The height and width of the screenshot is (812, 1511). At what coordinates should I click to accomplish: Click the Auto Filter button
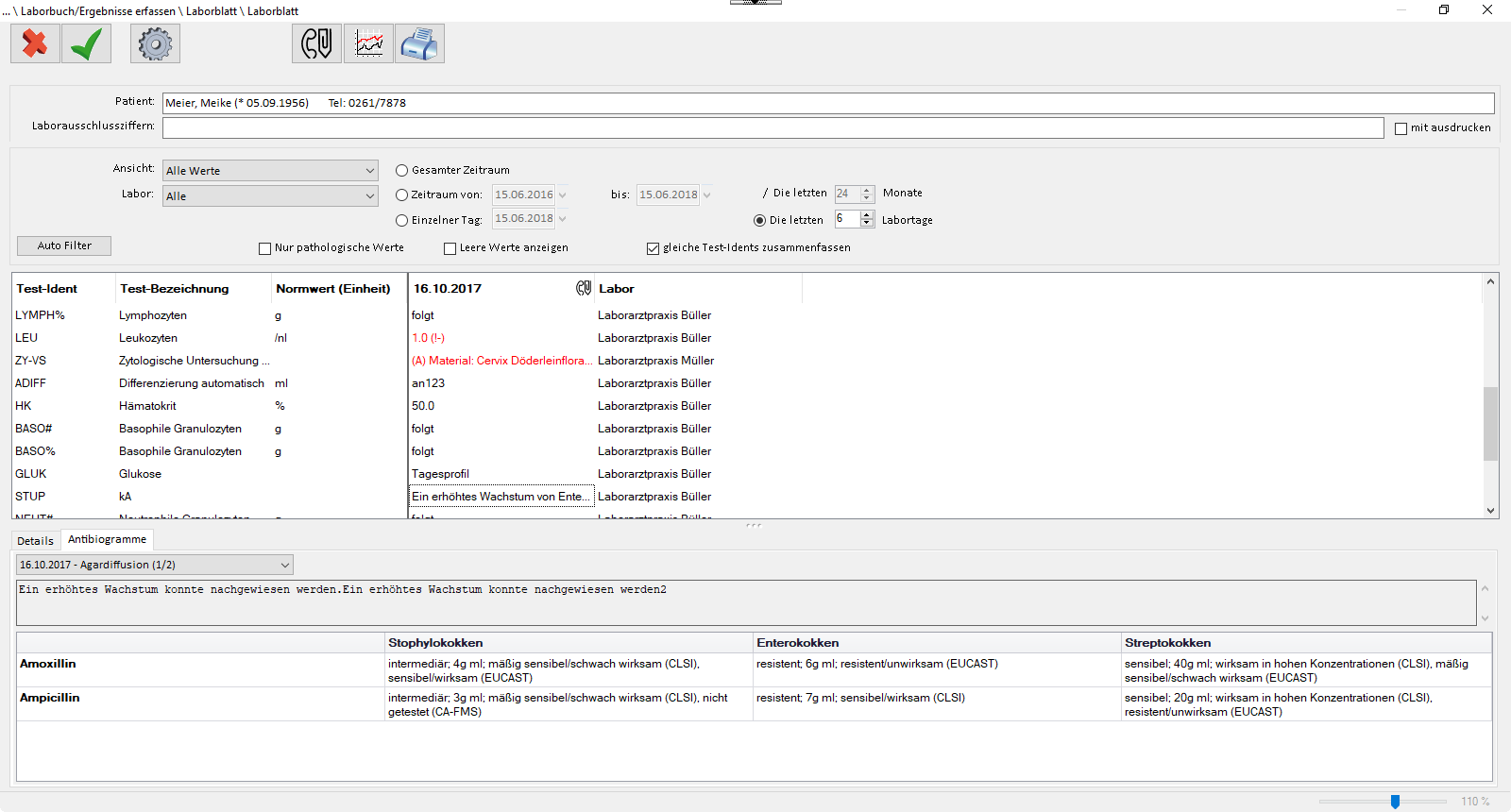click(x=64, y=245)
